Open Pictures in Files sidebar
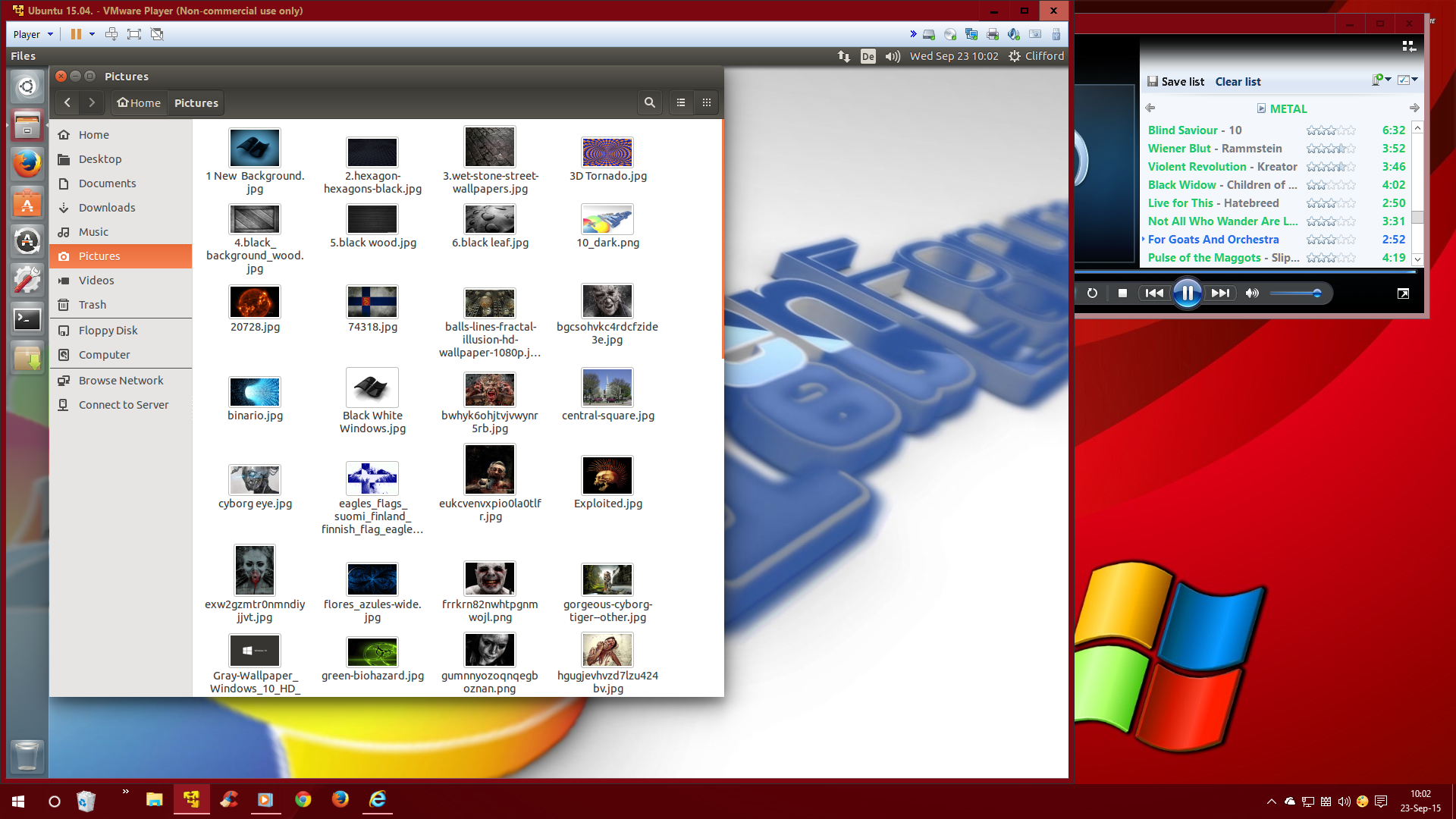 click(121, 256)
